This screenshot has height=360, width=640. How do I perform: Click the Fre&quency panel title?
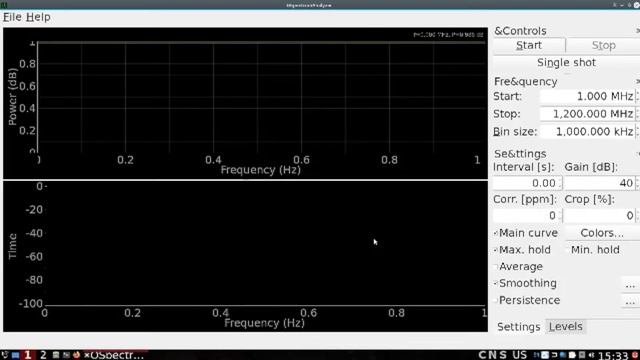coord(525,82)
